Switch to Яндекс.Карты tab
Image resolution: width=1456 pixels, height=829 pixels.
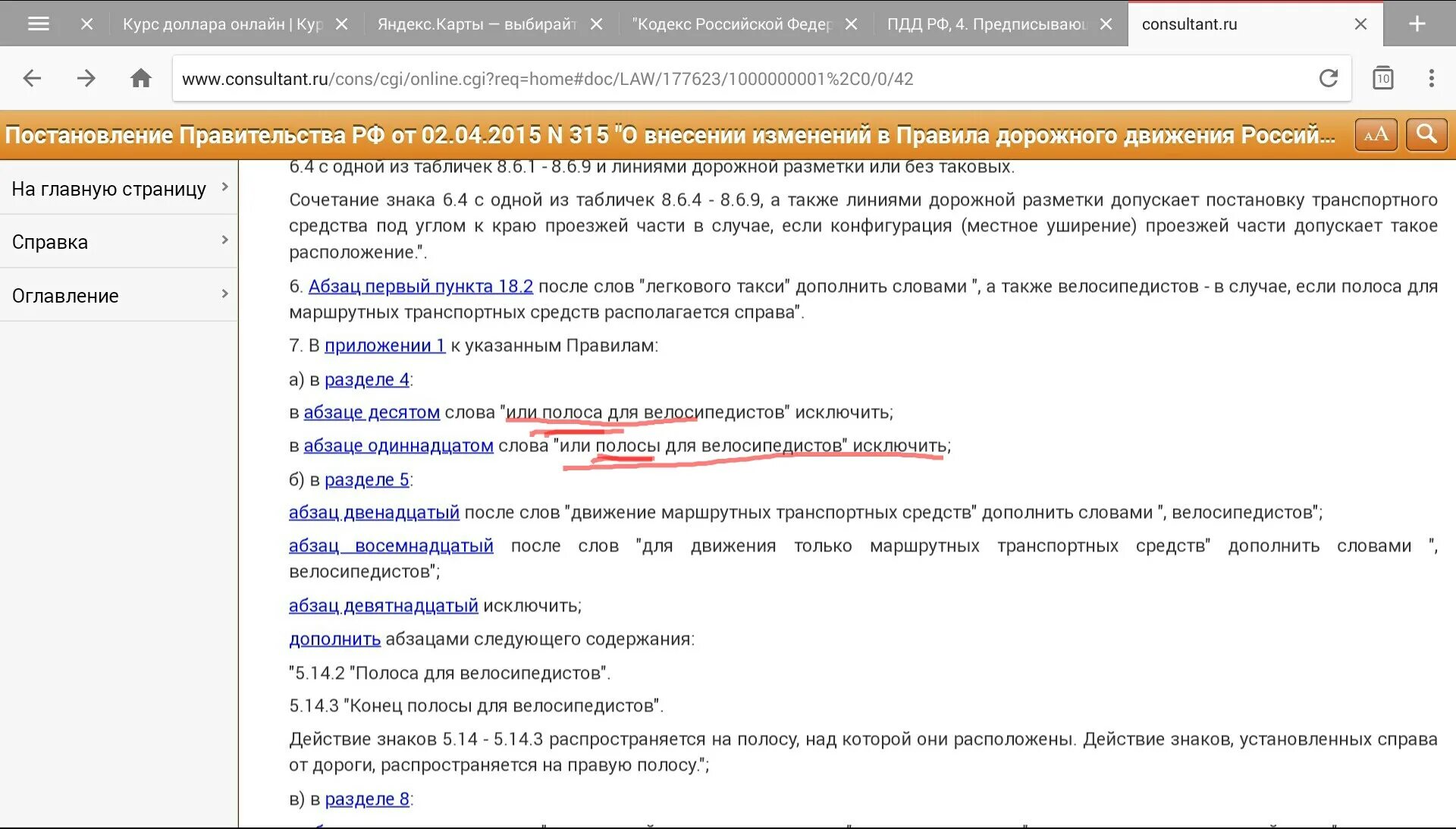[476, 24]
